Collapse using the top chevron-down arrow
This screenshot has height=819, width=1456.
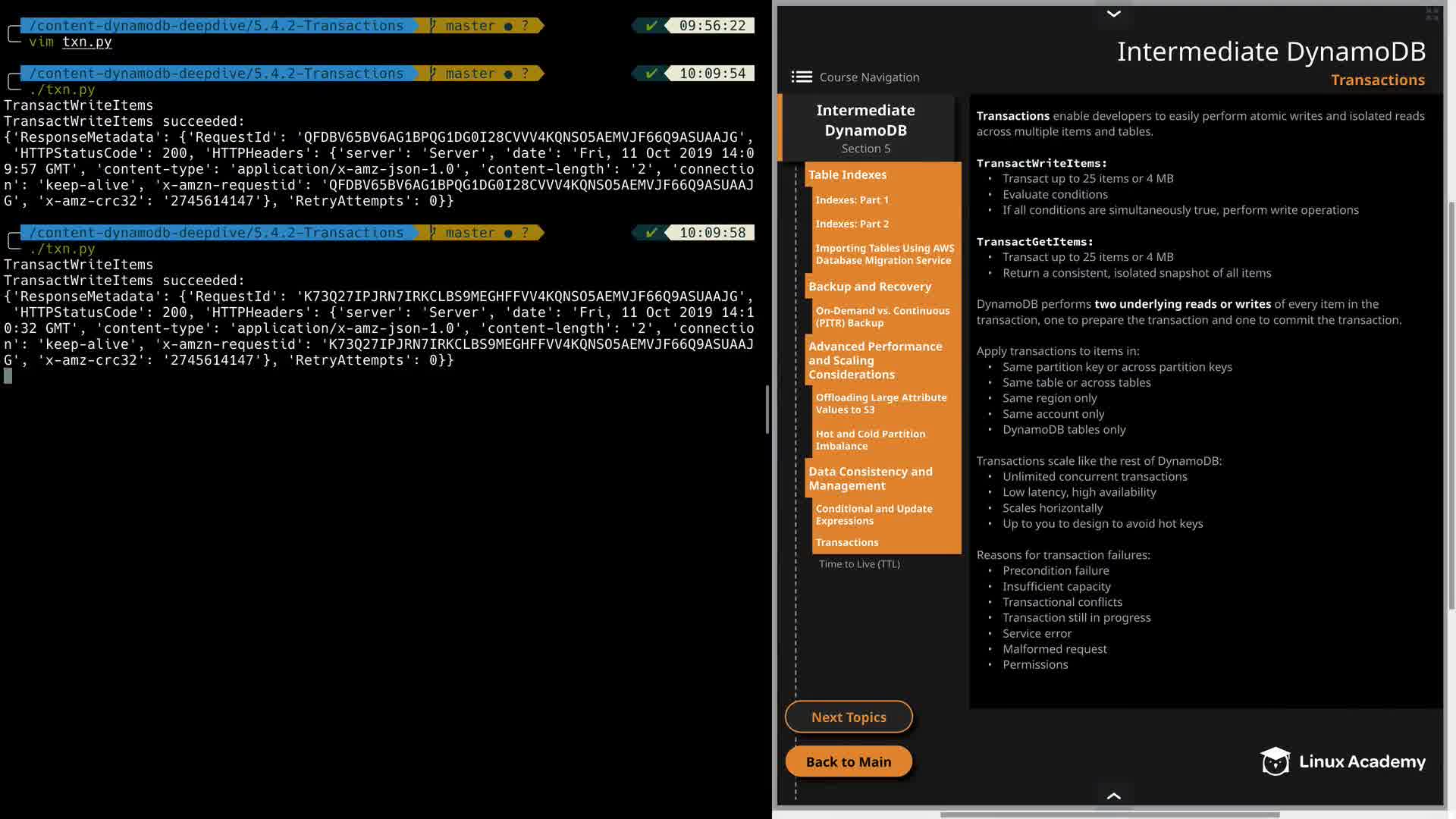tap(1113, 14)
